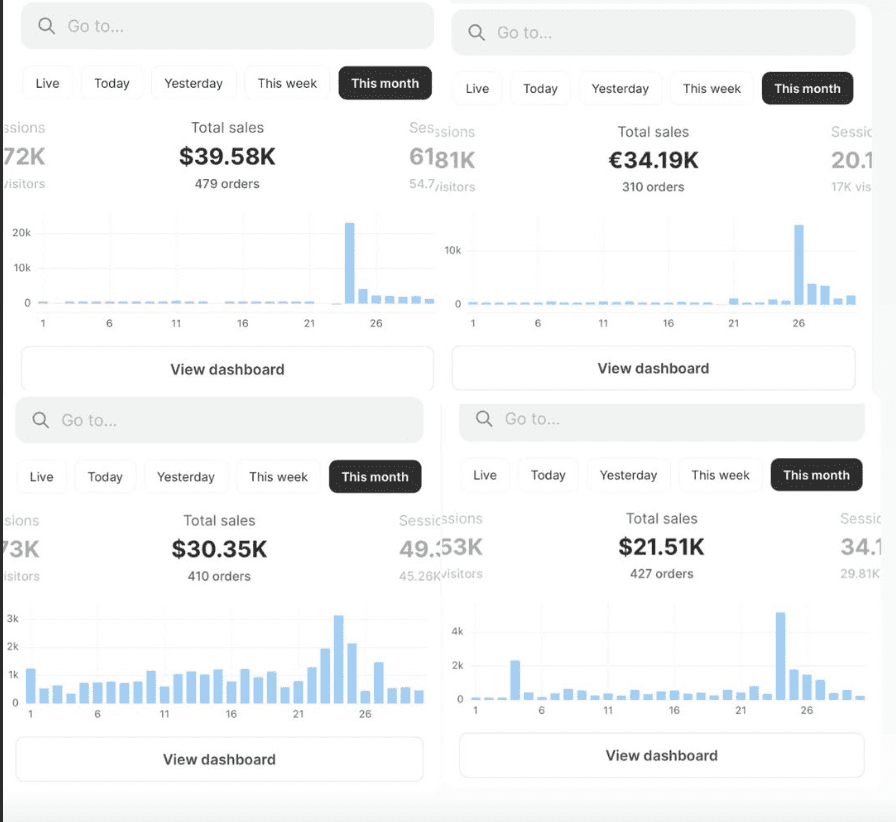The width and height of the screenshot is (896, 822).
Task: Open Live view in the $21.51K panel
Action: [485, 475]
